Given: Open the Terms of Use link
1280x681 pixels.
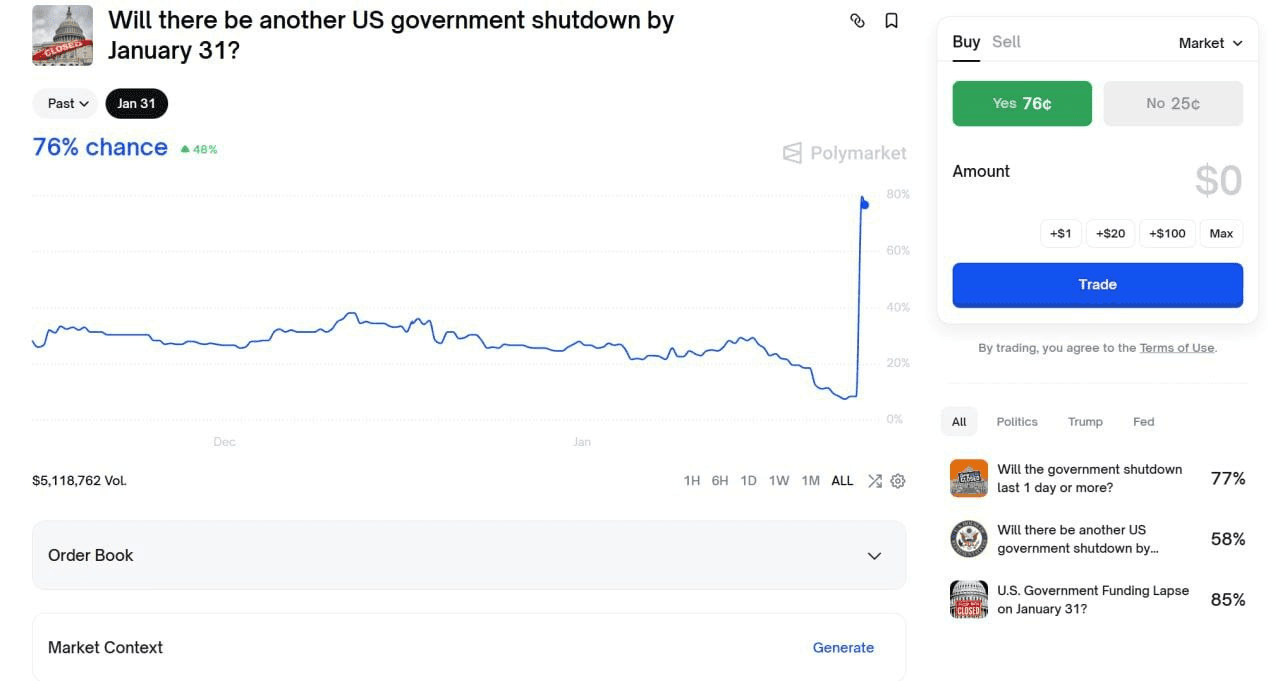Looking at the screenshot, I should tap(1176, 348).
